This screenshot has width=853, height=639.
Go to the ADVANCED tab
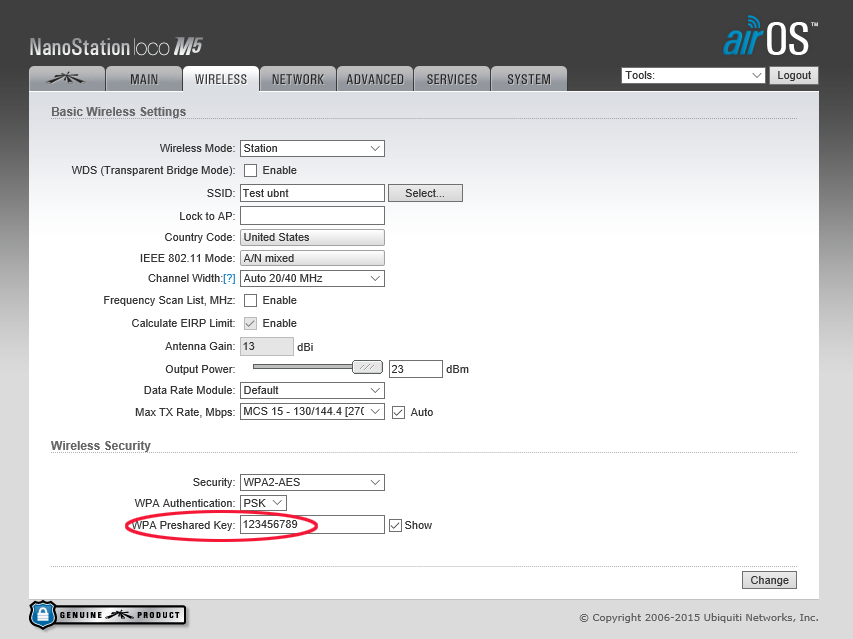(x=375, y=79)
